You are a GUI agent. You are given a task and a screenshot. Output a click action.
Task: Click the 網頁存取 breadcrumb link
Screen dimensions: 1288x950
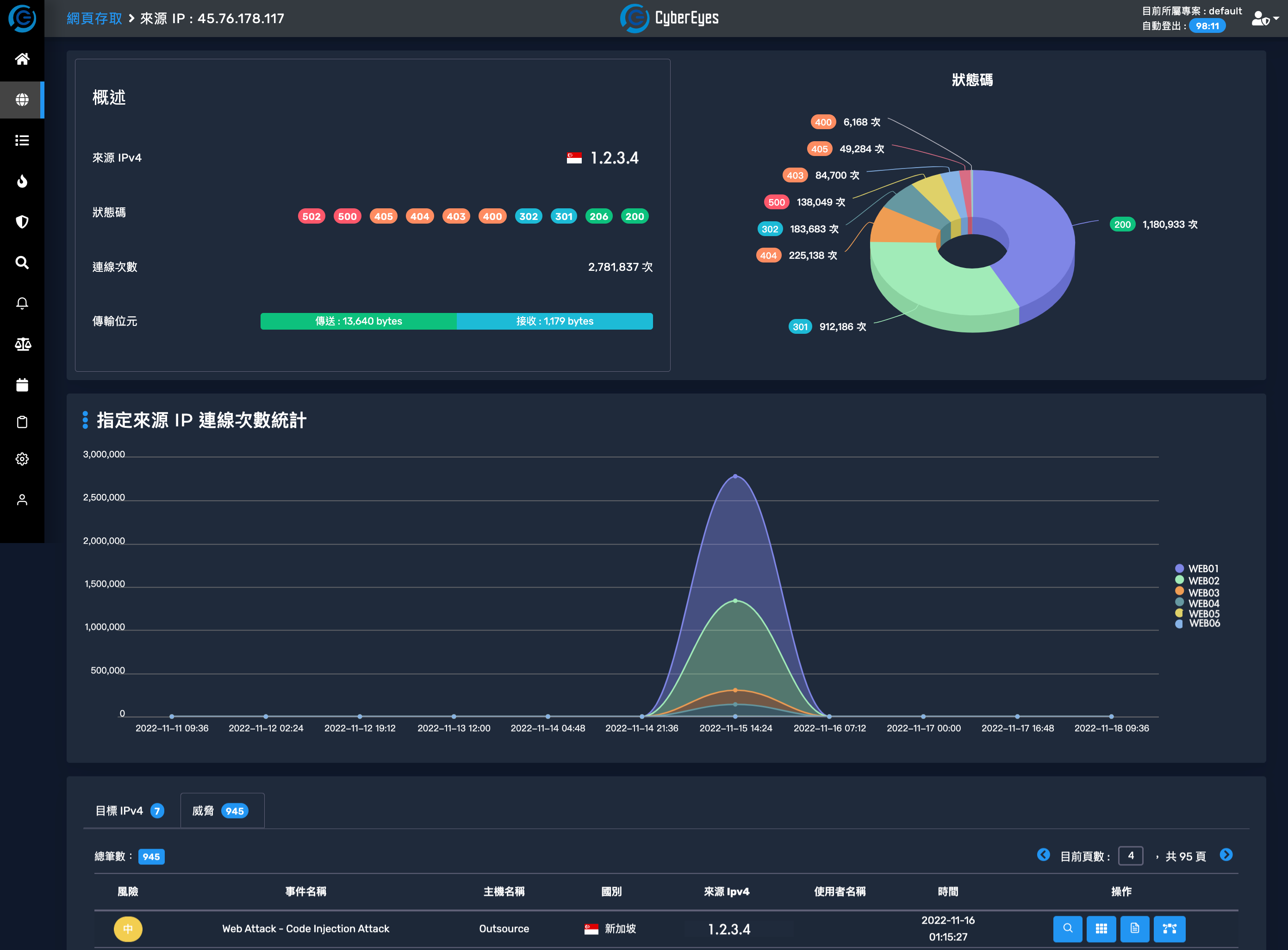point(94,19)
